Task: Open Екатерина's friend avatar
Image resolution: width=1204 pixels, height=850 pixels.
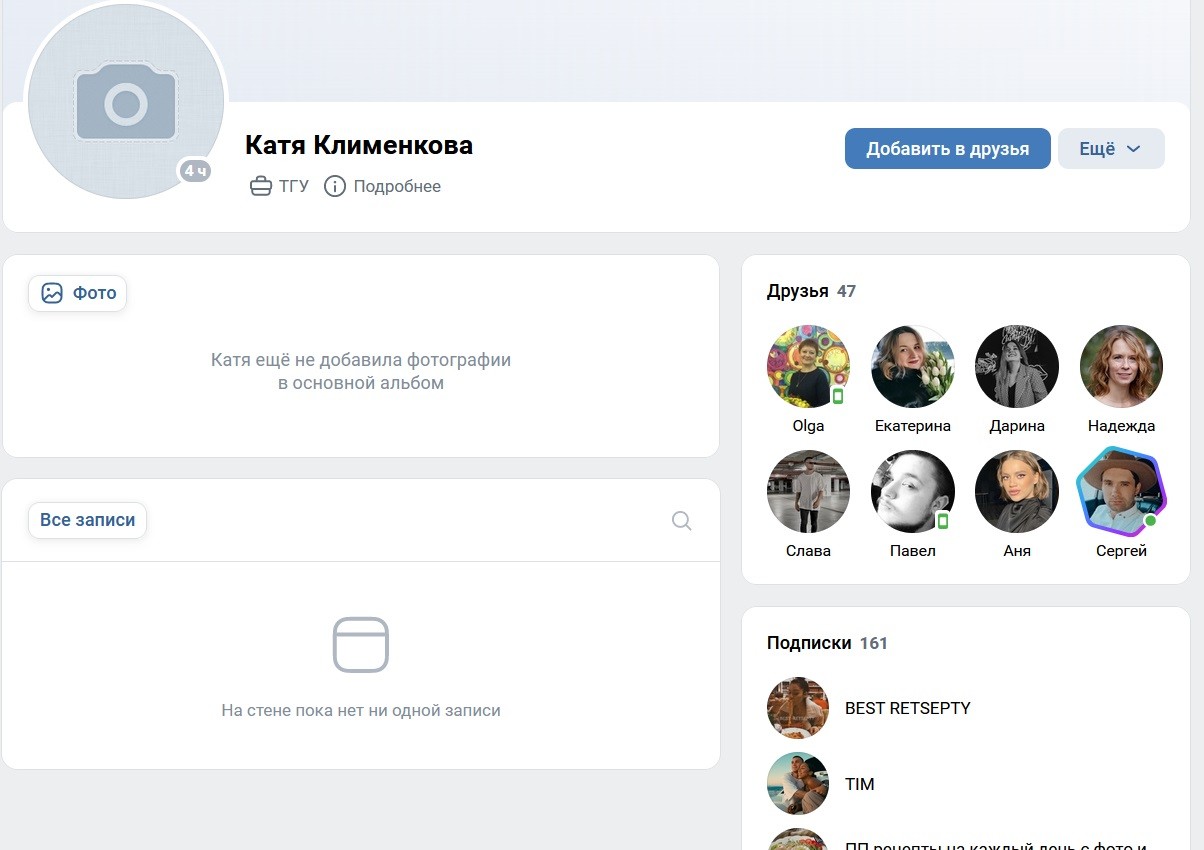Action: [913, 366]
